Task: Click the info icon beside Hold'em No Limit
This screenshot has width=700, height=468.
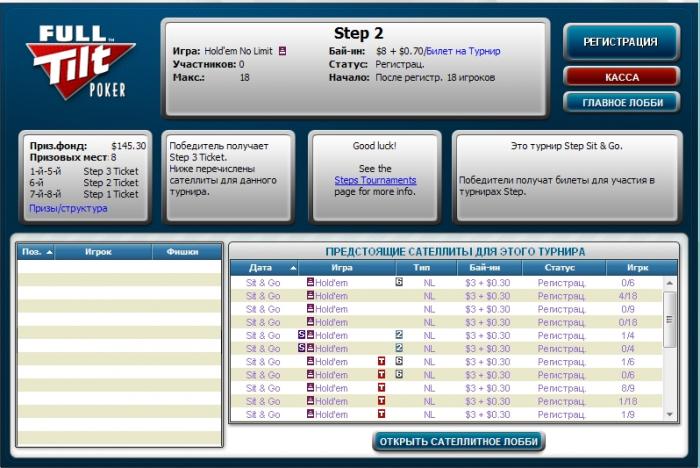Action: point(282,51)
